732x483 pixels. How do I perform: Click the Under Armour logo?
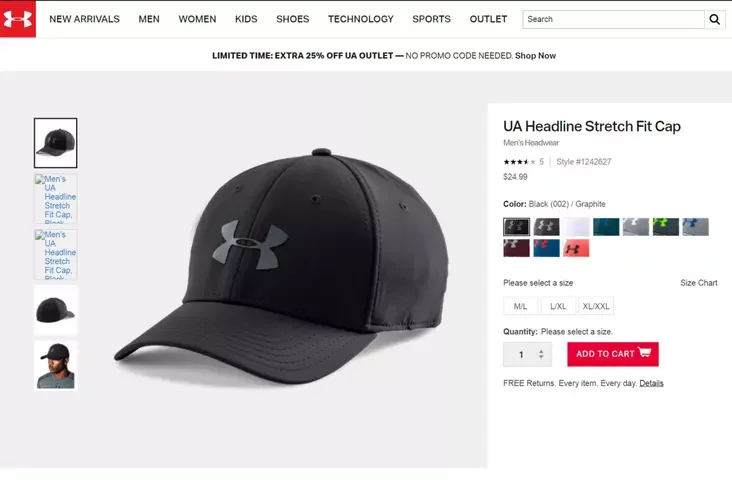pyautogui.click(x=18, y=19)
